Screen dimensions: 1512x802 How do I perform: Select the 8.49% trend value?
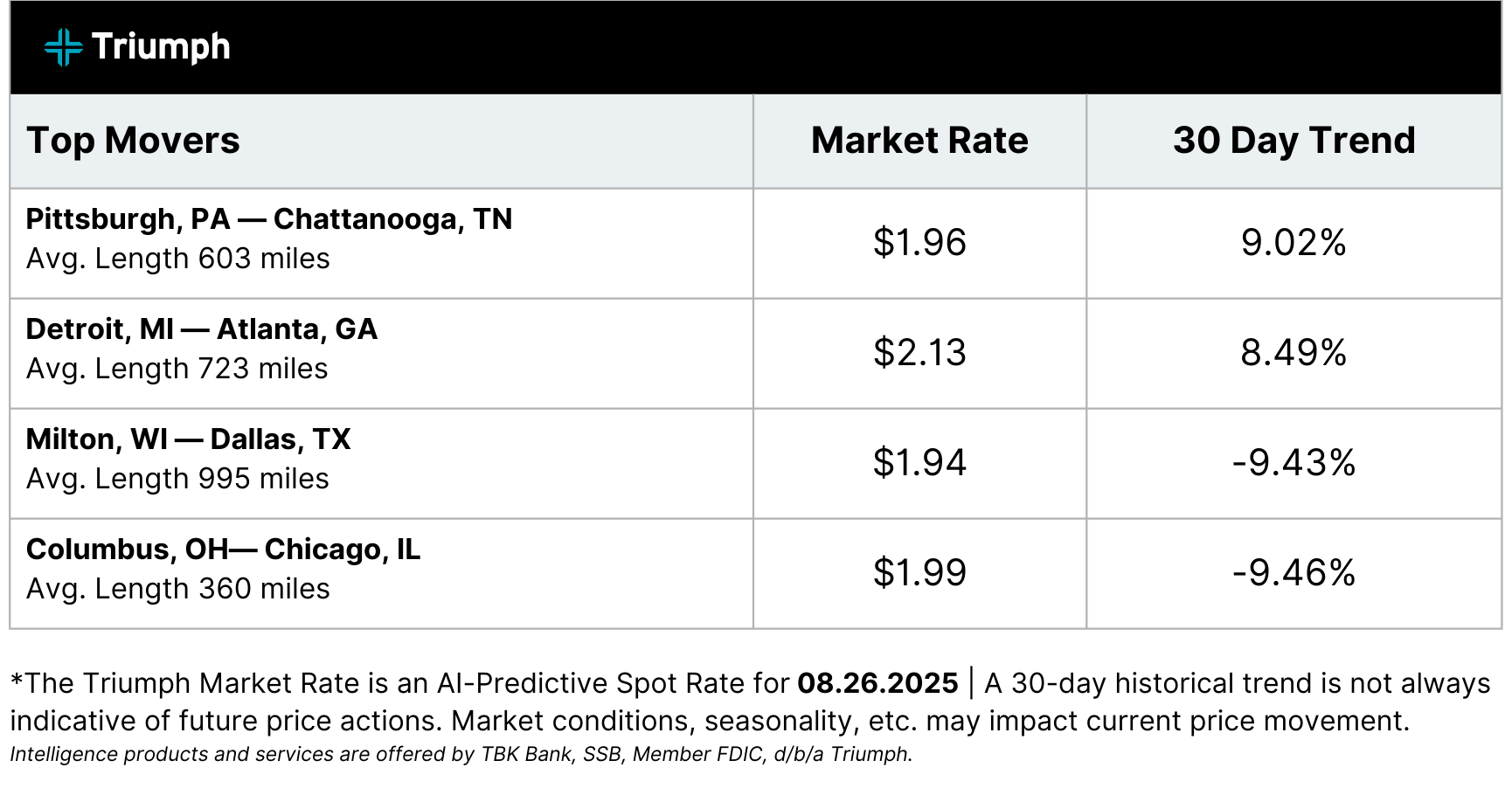(x=1294, y=353)
